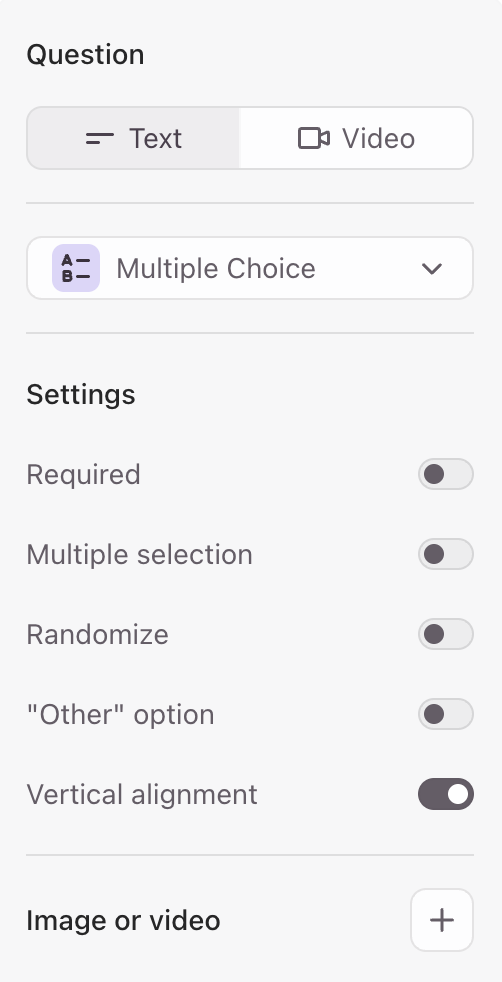Click the Vertical alignment setting label
The width and height of the screenshot is (502, 982).
click(142, 795)
